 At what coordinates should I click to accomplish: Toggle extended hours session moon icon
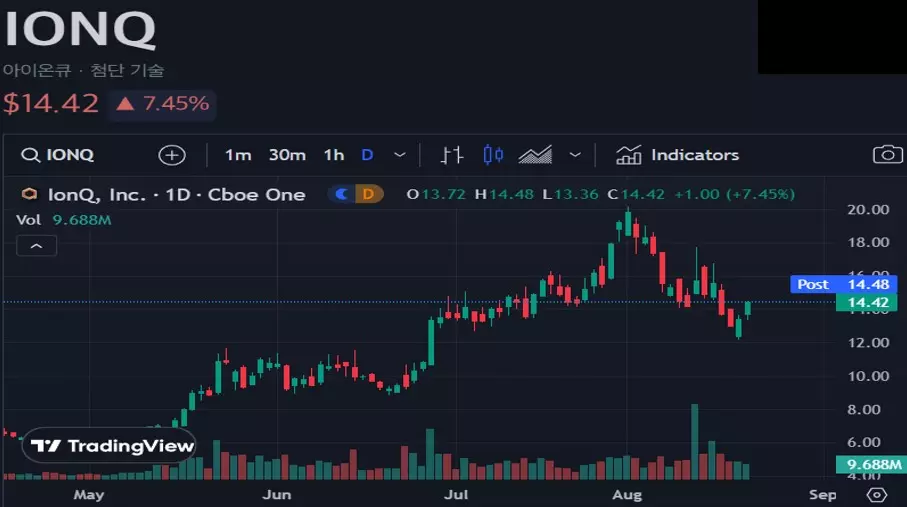pyautogui.click(x=342, y=194)
